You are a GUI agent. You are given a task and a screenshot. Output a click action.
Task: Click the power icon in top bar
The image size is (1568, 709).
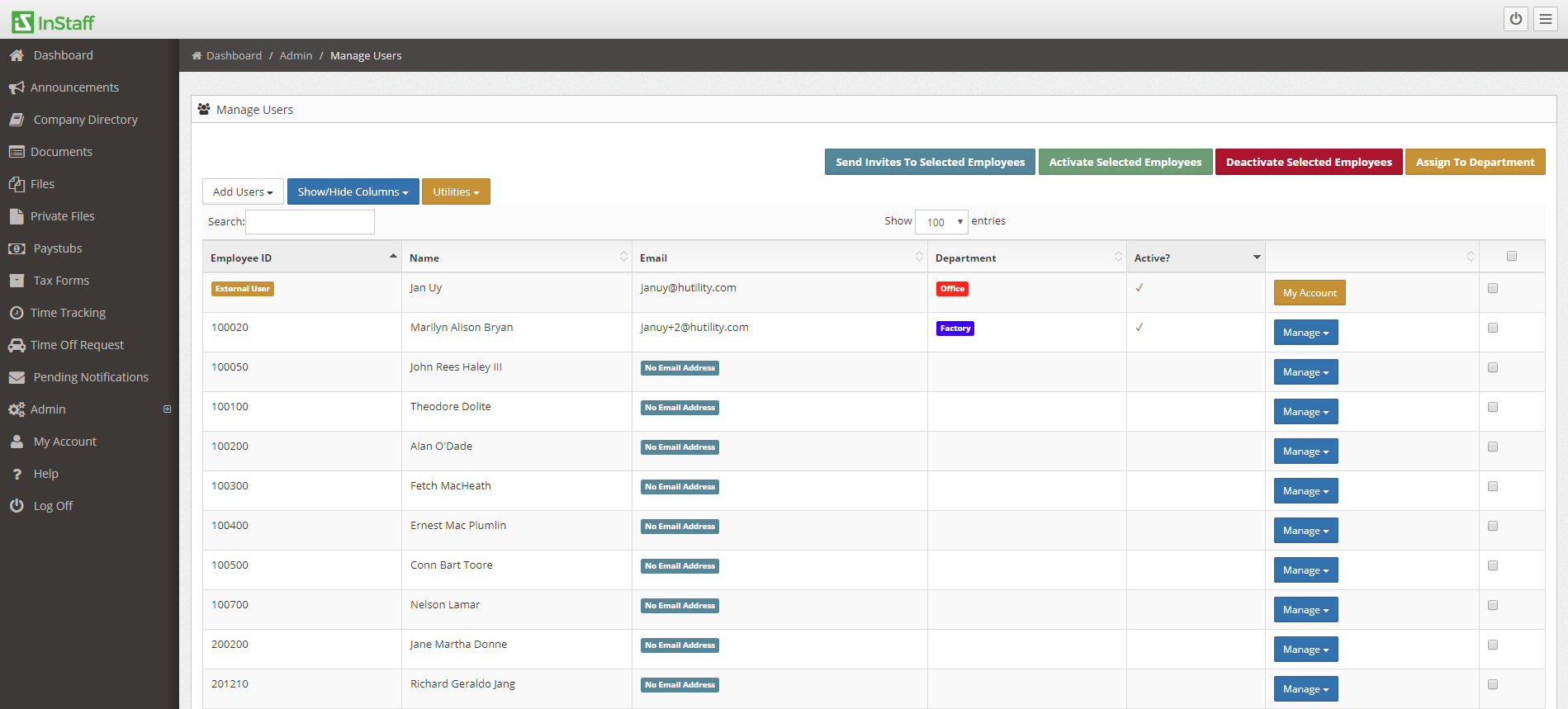coord(1516,19)
